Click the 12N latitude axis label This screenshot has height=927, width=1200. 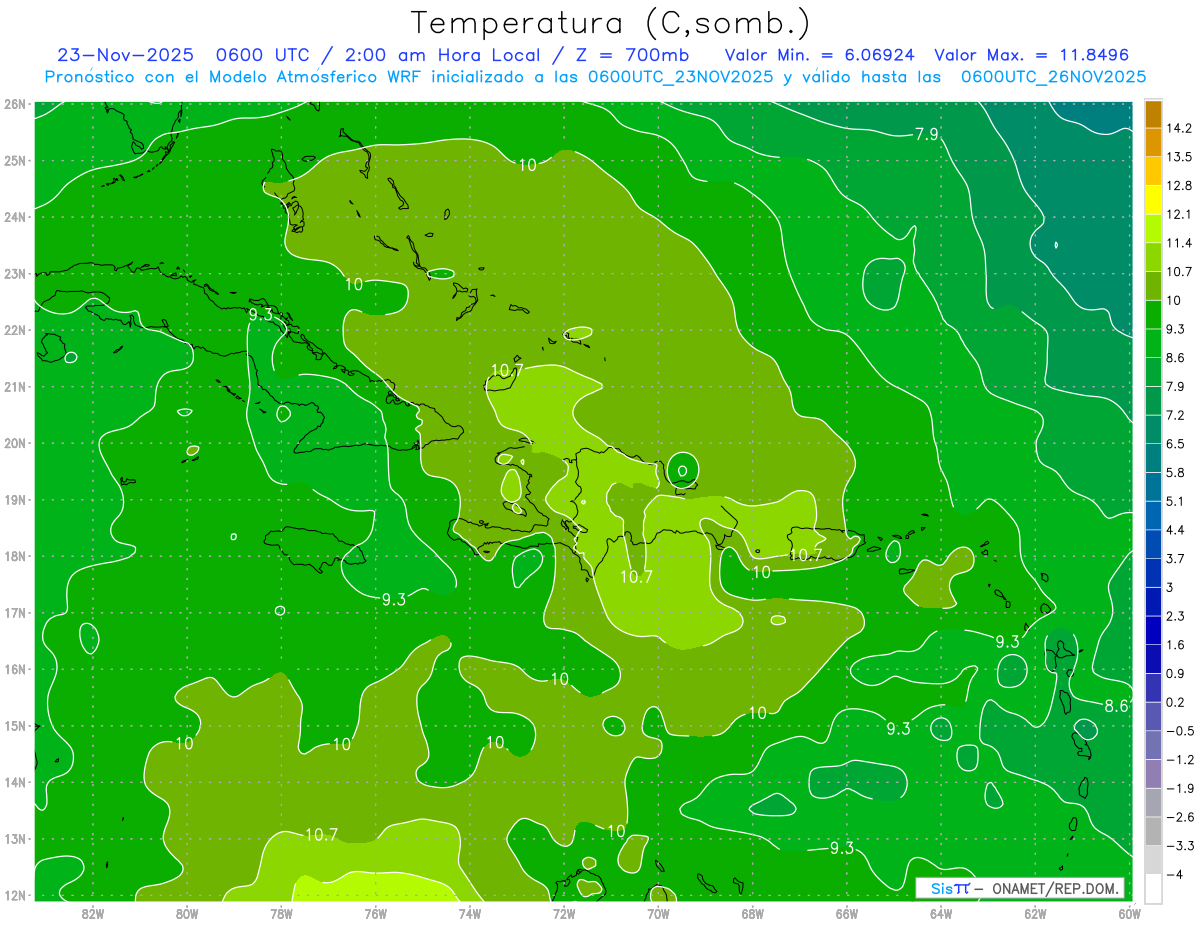pyautogui.click(x=14, y=896)
